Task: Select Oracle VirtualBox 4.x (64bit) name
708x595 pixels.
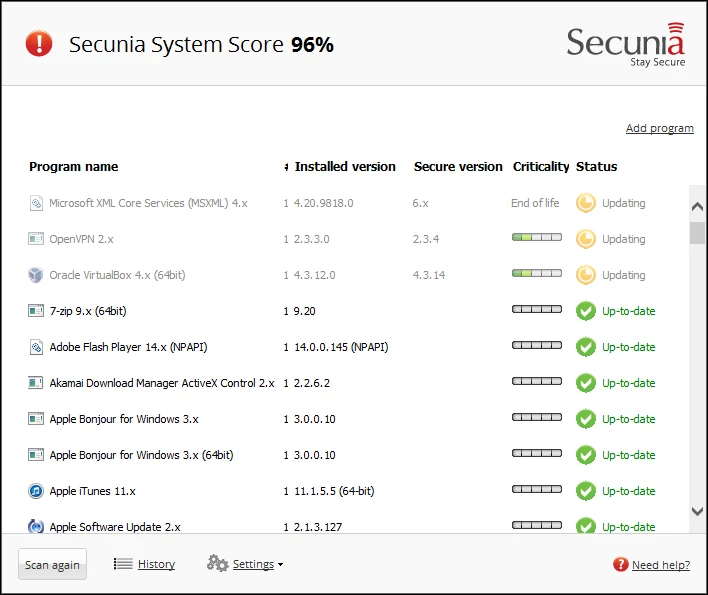Action: (117, 275)
